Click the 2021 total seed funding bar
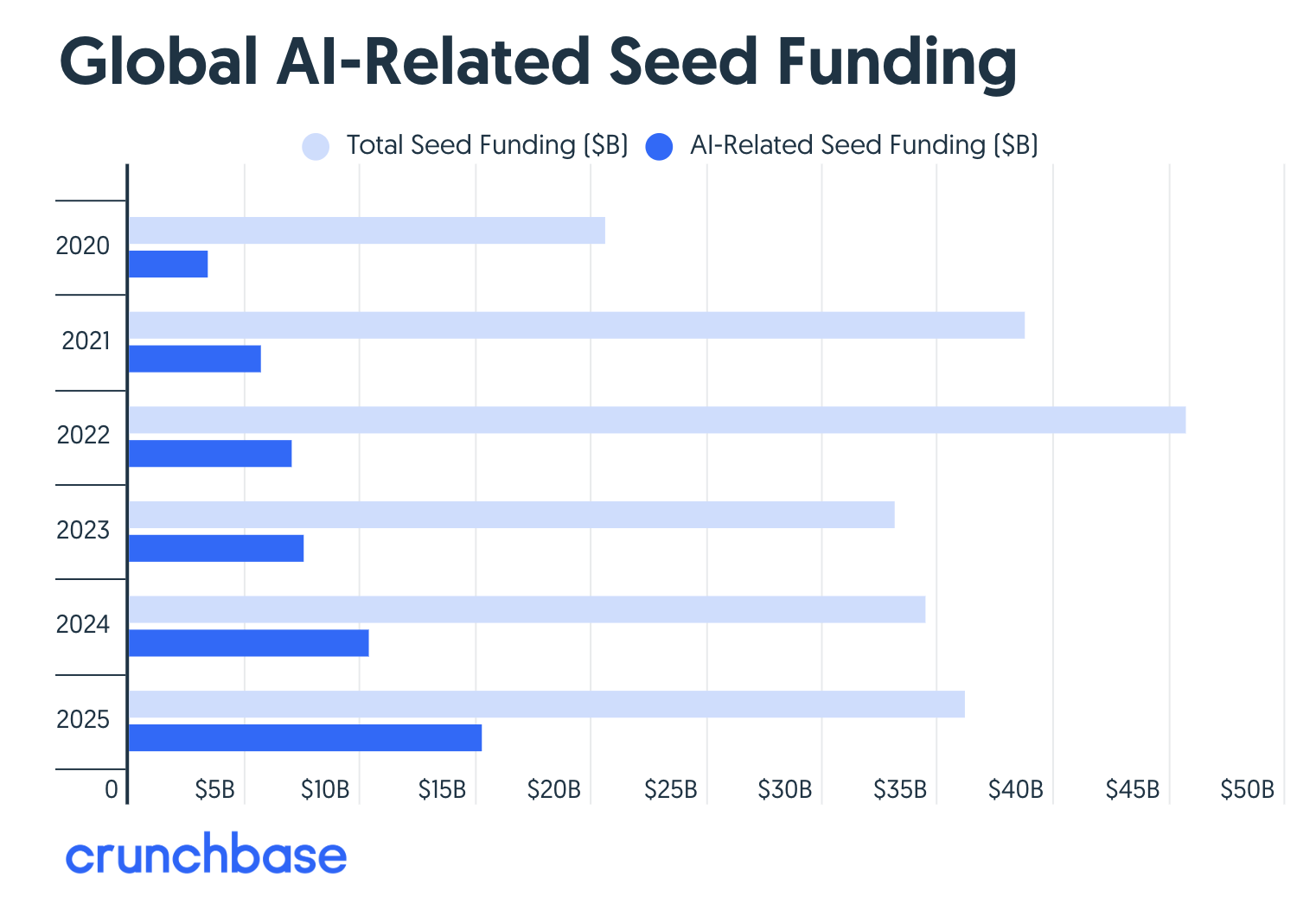The height and width of the screenshot is (899, 1316). pyautogui.click(x=576, y=325)
